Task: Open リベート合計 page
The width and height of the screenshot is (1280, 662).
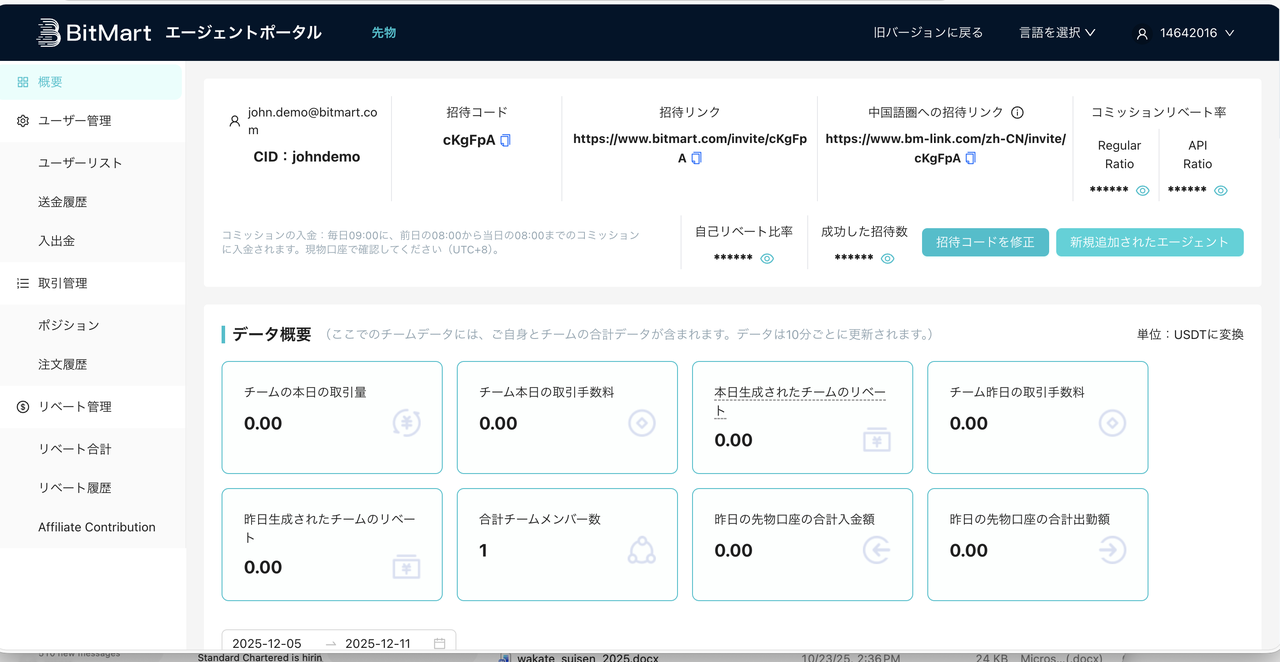Action: [x=75, y=449]
